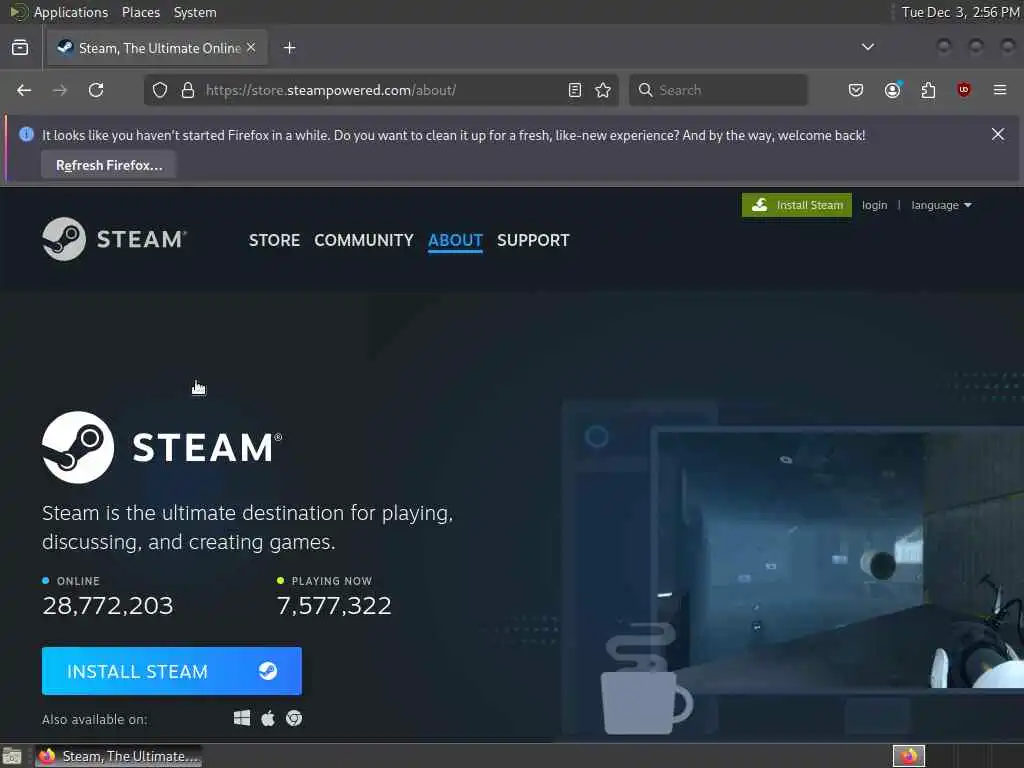Open the Places menu
The width and height of the screenshot is (1024, 768).
click(x=141, y=12)
